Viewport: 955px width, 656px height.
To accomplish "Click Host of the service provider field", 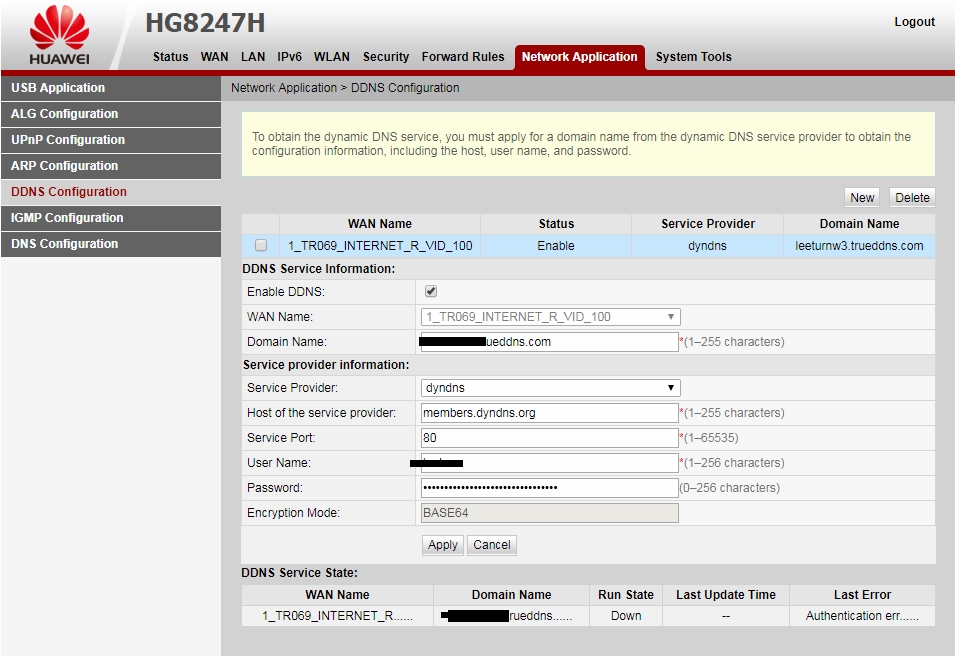I will point(549,413).
